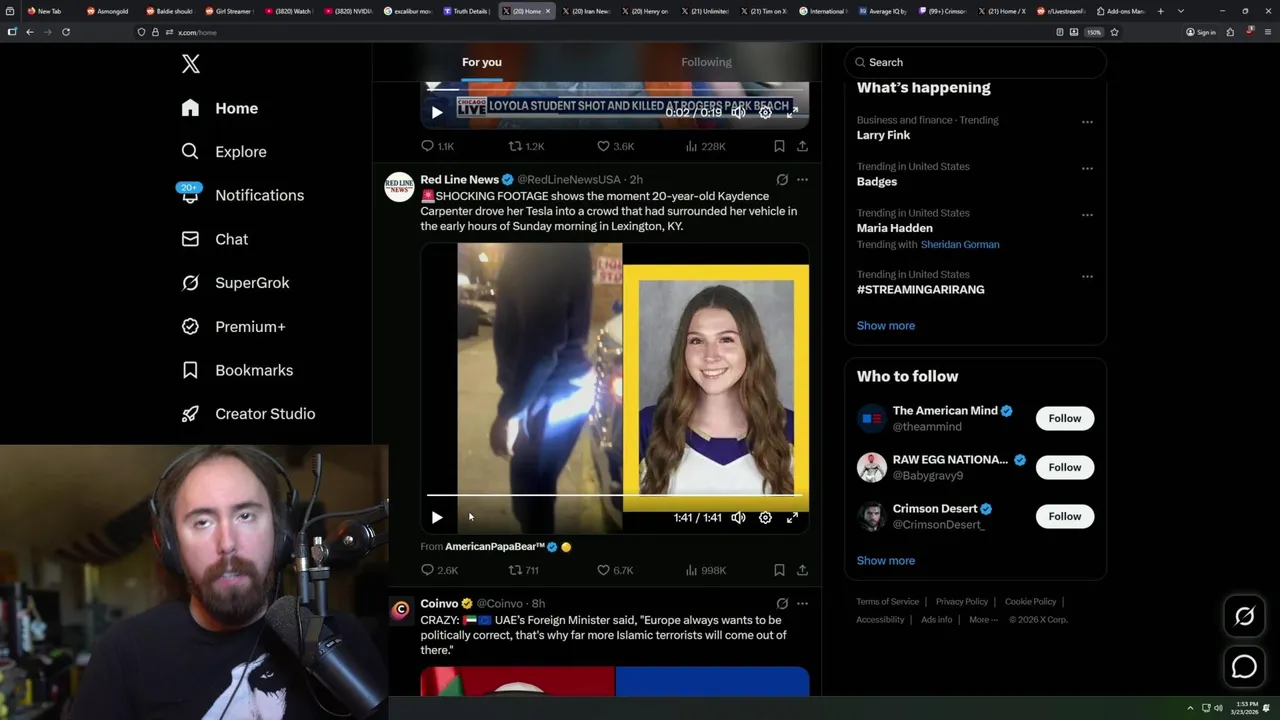Open Chat from the left sidebar
The width and height of the screenshot is (1280, 720).
[215, 239]
